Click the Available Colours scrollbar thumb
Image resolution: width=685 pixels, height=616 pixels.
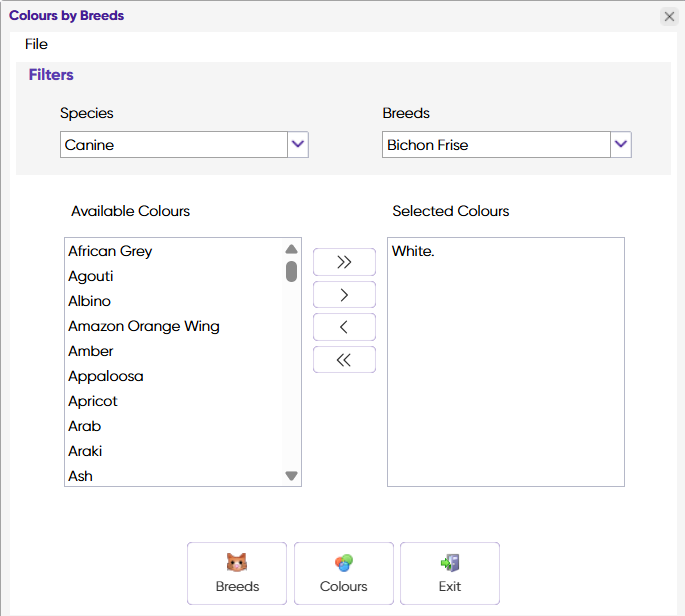point(291,271)
